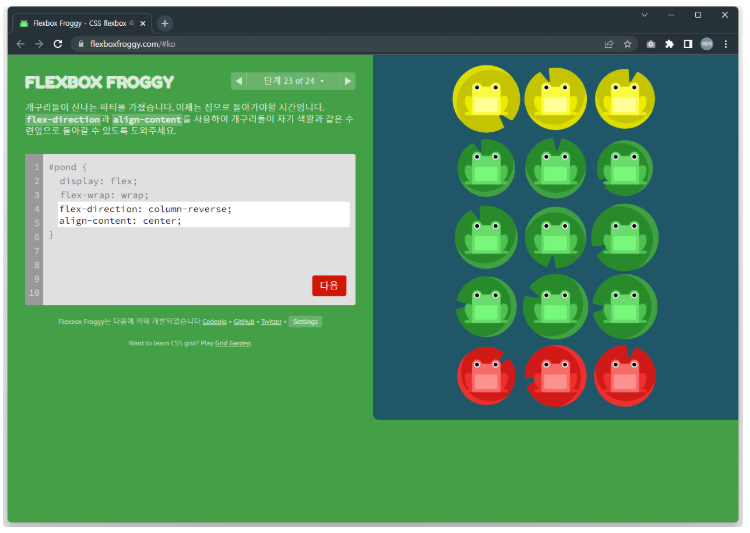750x533 pixels.
Task: Click the middle yellow frog
Action: [x=555, y=99]
